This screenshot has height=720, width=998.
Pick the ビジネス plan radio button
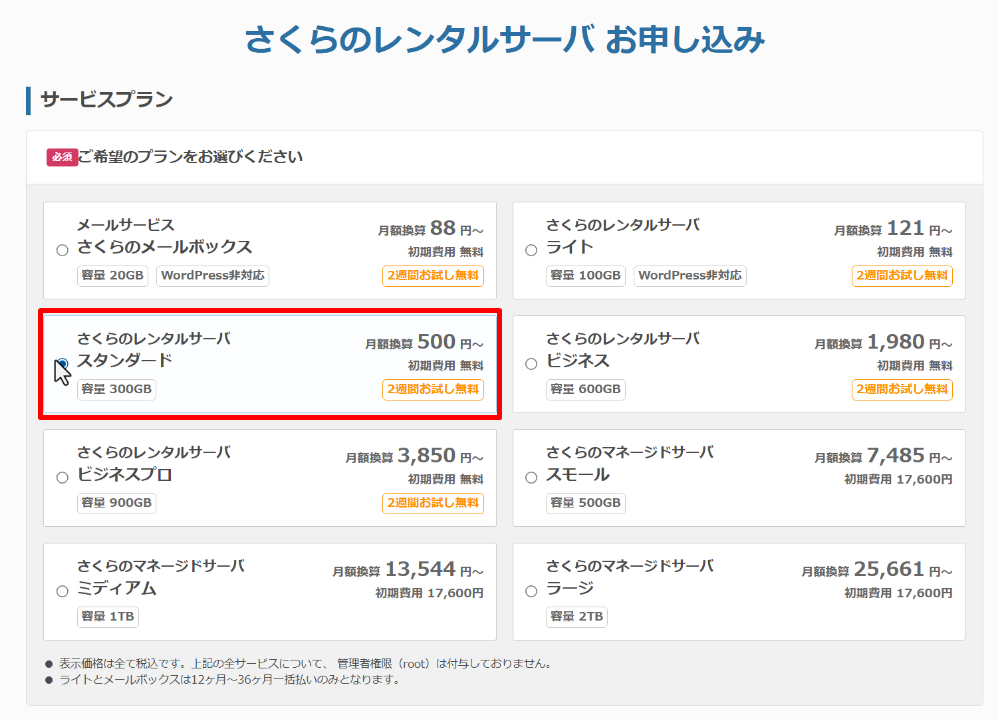click(x=531, y=364)
